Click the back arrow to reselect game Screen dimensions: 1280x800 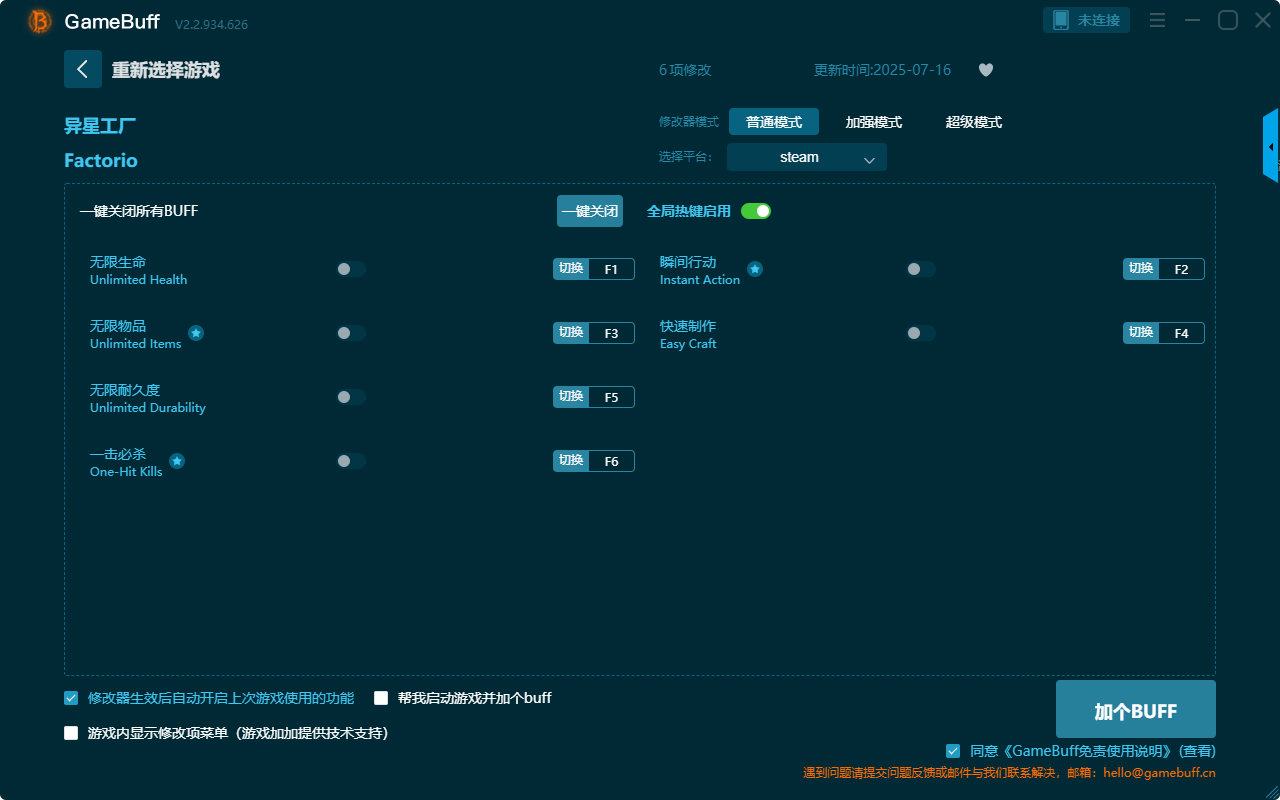point(83,69)
